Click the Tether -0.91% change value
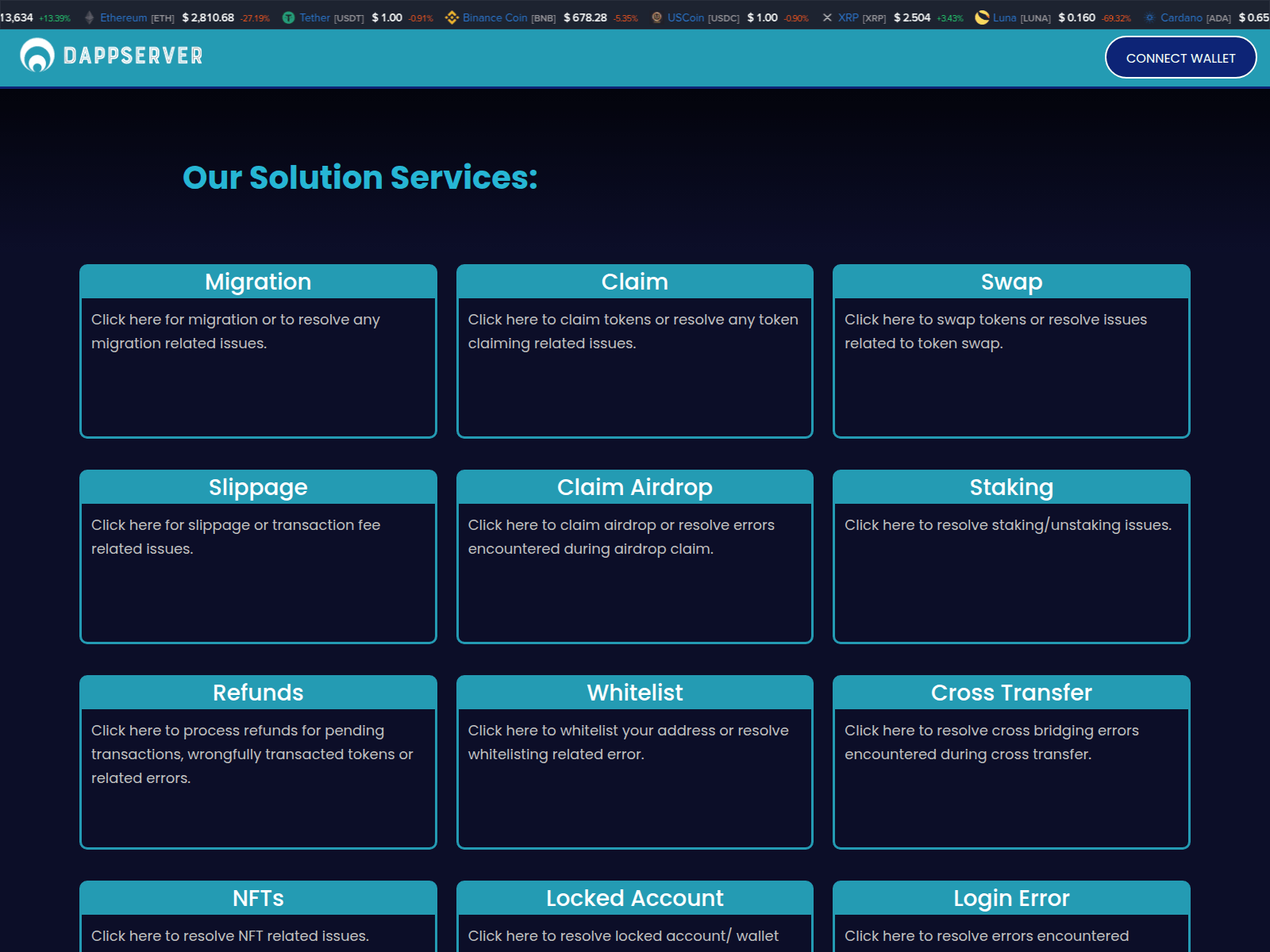The height and width of the screenshot is (952, 1270). click(421, 18)
